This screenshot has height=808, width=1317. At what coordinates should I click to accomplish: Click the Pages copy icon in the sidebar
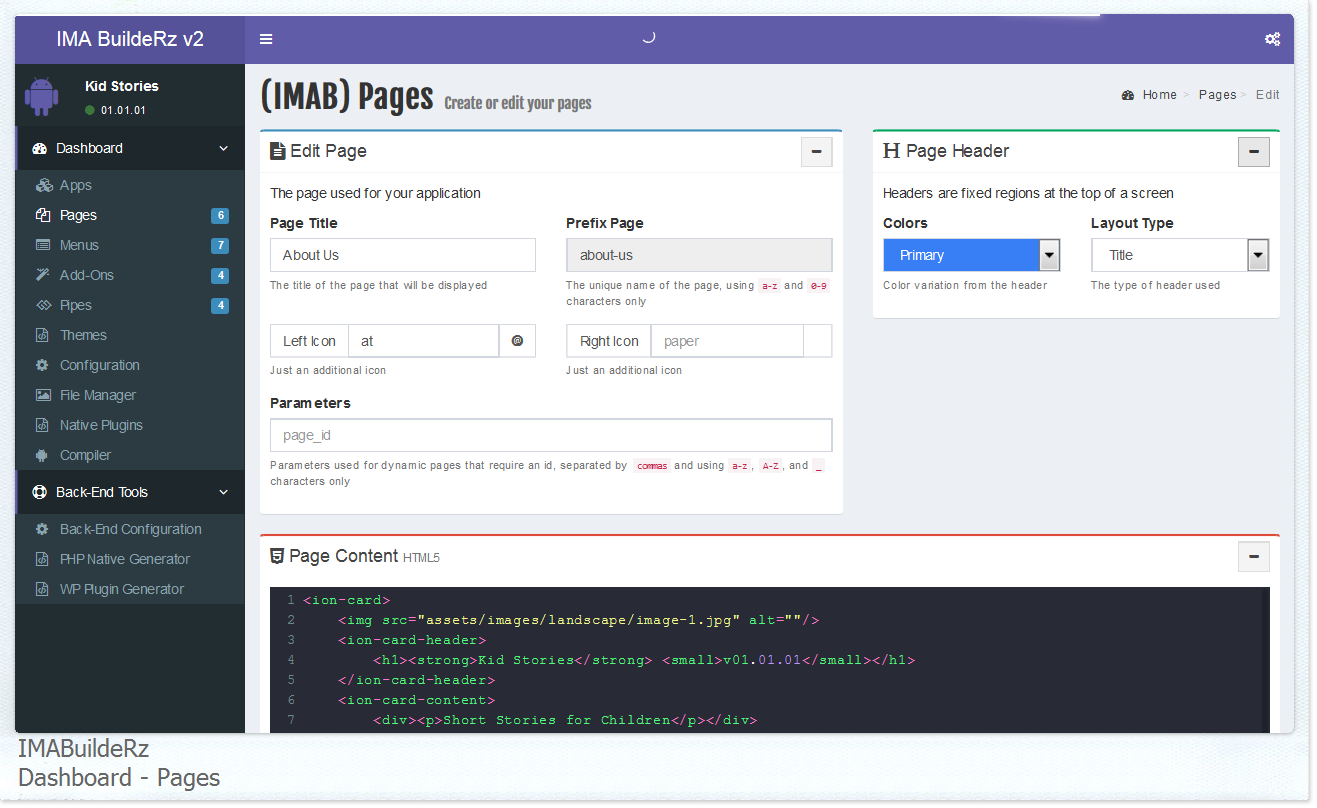coord(43,215)
